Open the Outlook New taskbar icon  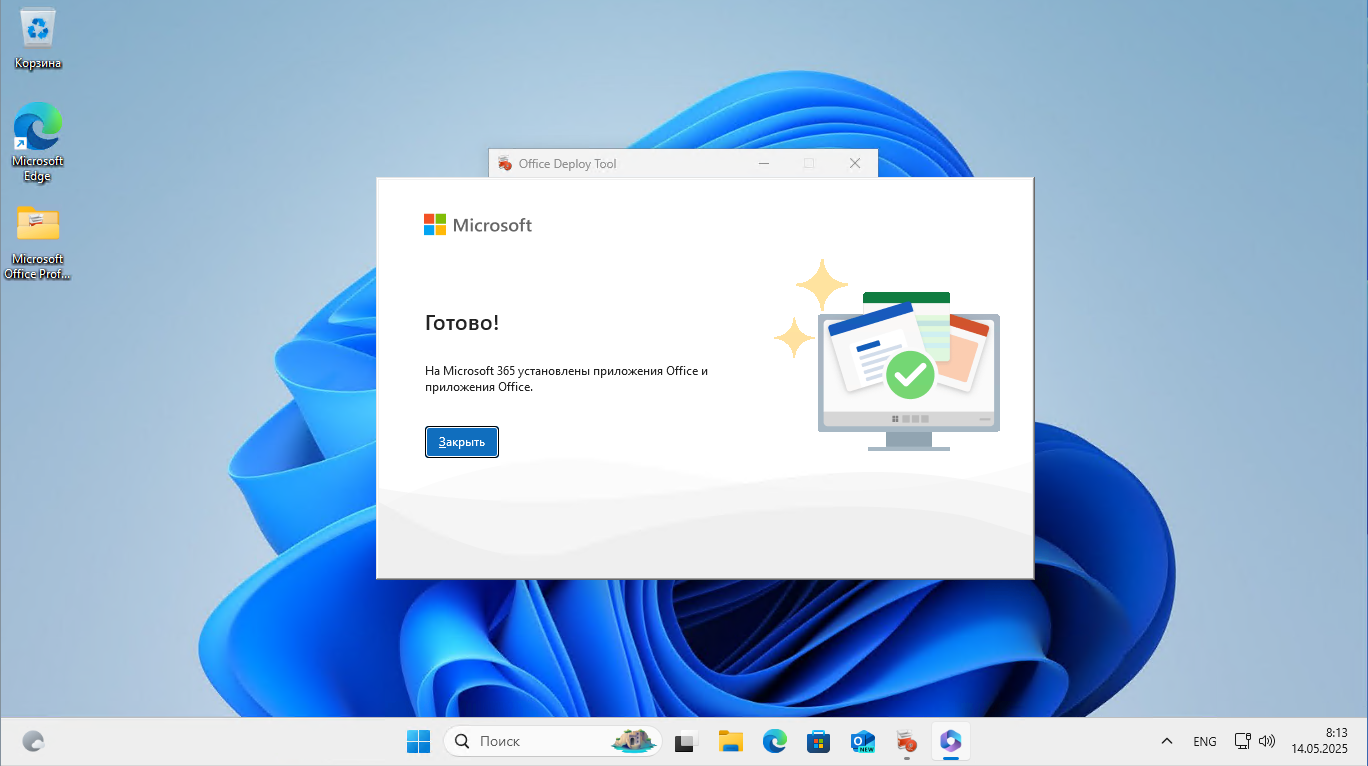pos(863,741)
